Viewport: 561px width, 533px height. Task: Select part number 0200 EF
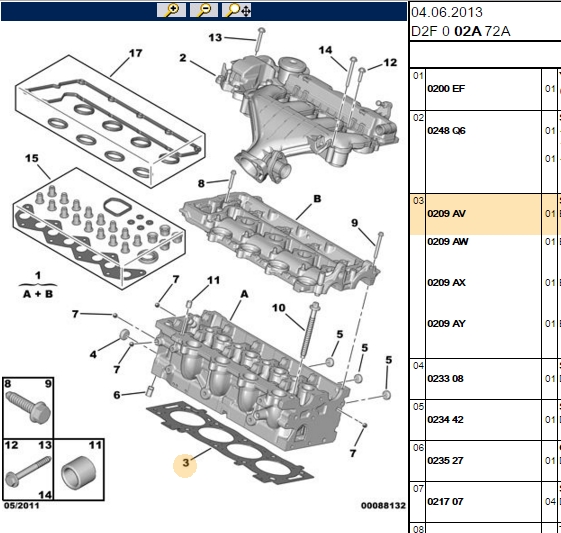coord(446,89)
